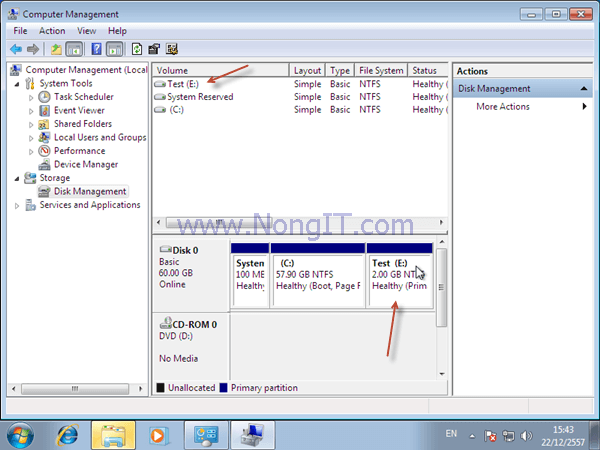Open Device Manager in the tree
Screen dimensions: 600x450
point(86,164)
